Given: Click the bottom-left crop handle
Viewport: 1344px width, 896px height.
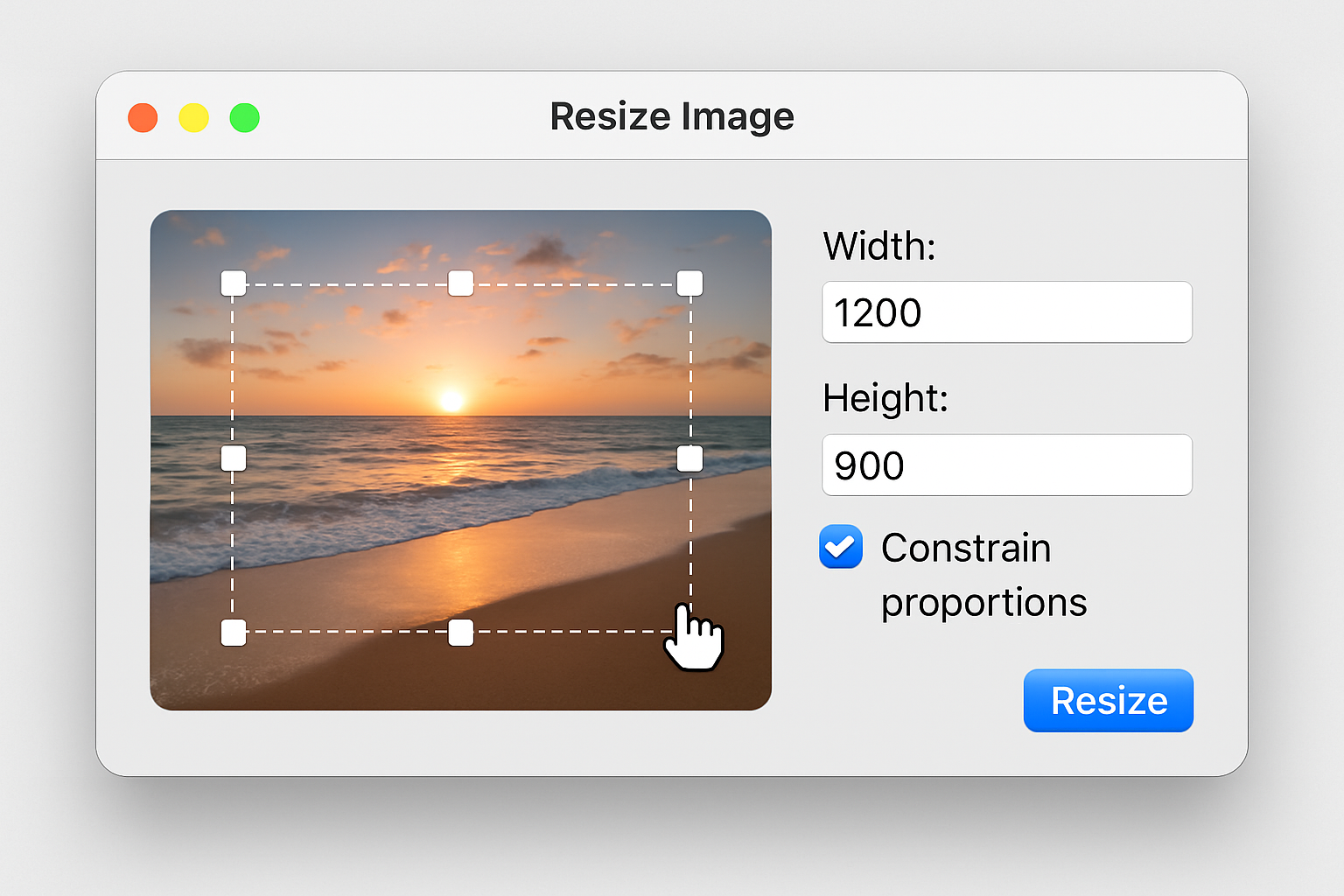Looking at the screenshot, I should pos(233,632).
